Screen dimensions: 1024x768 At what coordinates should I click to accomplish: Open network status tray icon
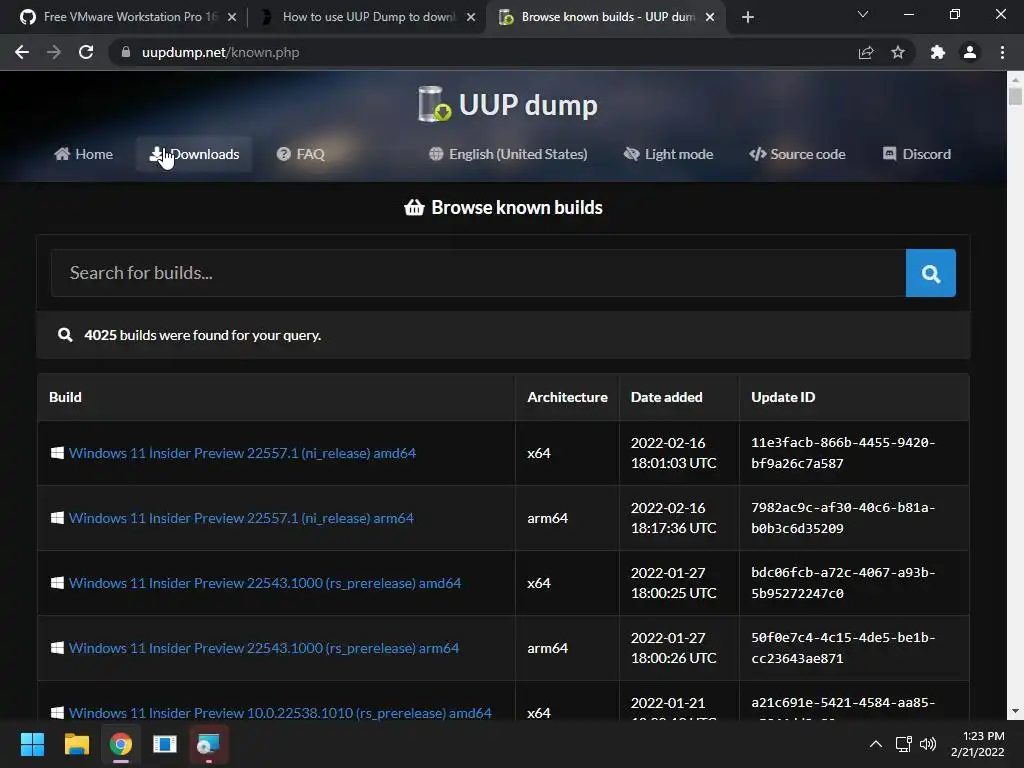(904, 744)
